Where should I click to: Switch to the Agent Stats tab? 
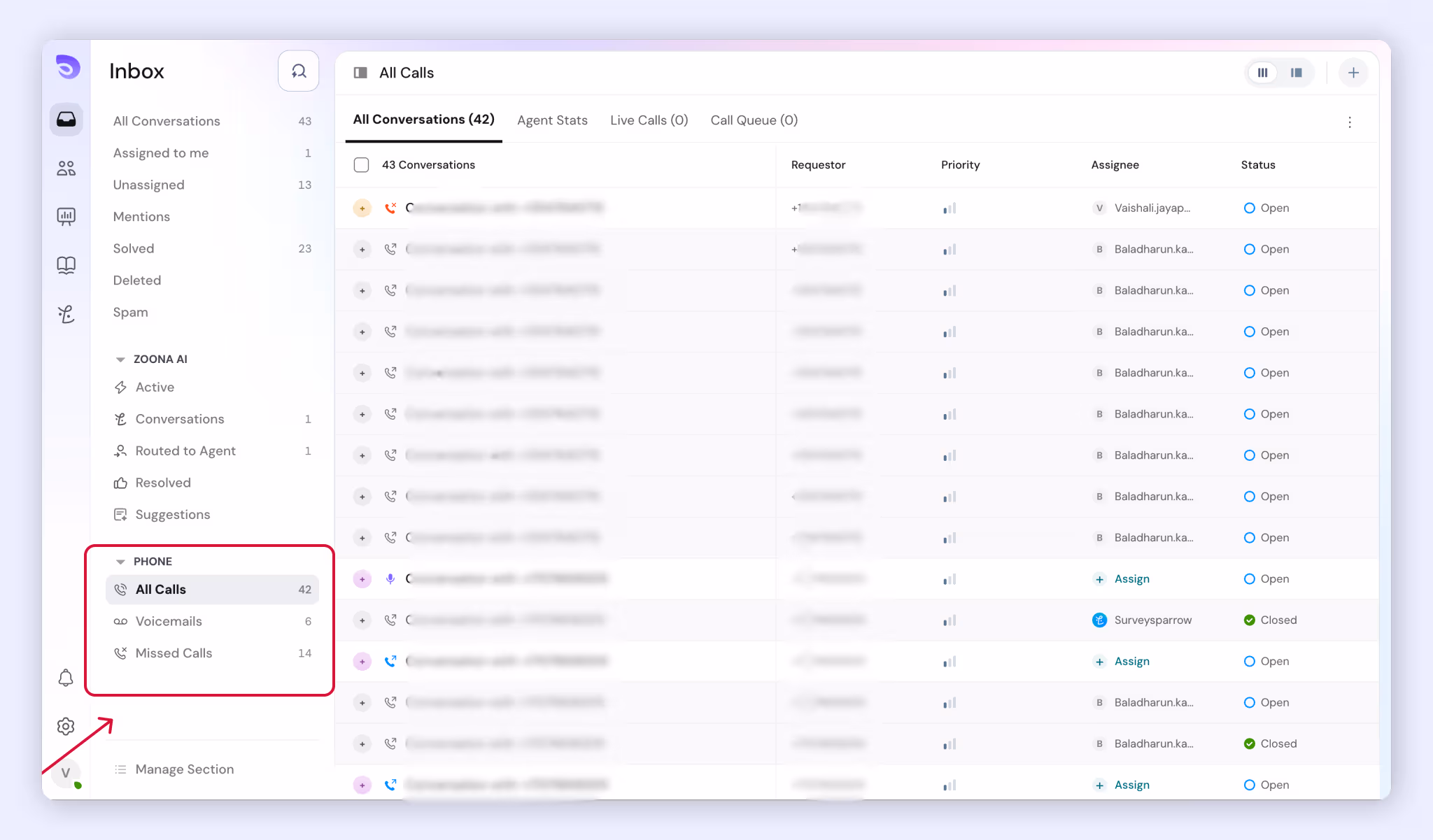(x=553, y=120)
